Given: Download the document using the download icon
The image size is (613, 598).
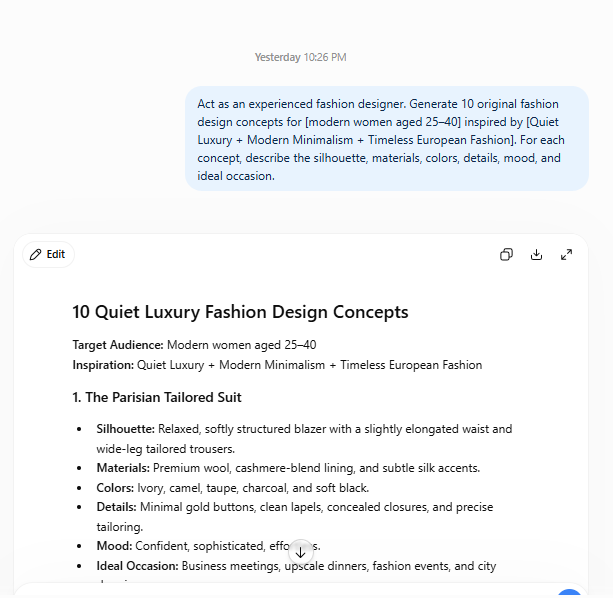Looking at the screenshot, I should click(536, 254).
